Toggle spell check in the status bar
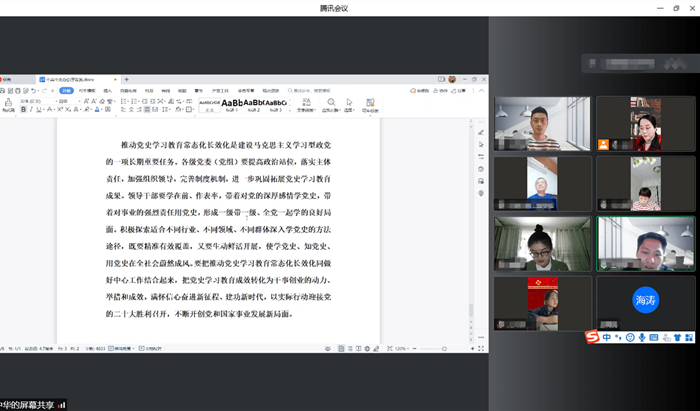This screenshot has width=700, height=411. tap(121, 349)
